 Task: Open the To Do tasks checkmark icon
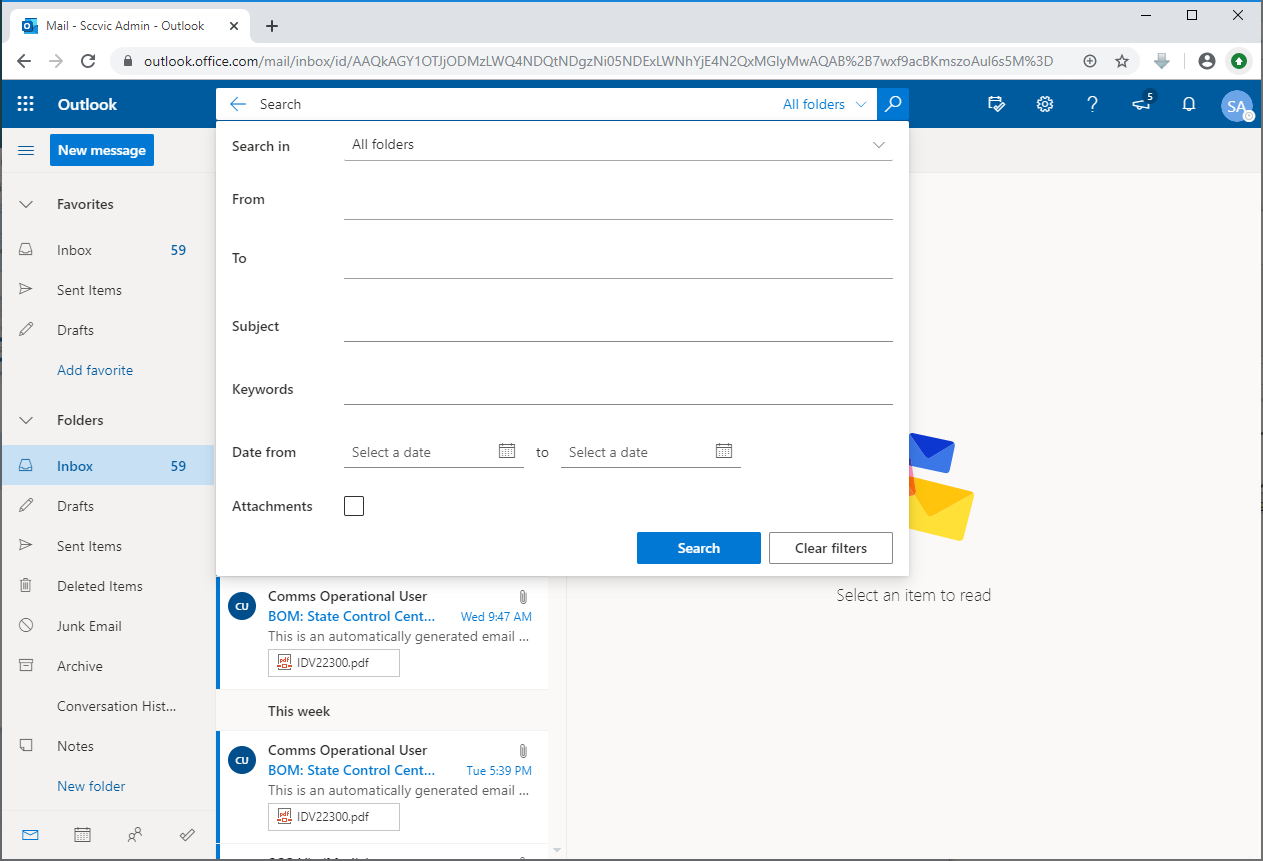click(x=187, y=834)
